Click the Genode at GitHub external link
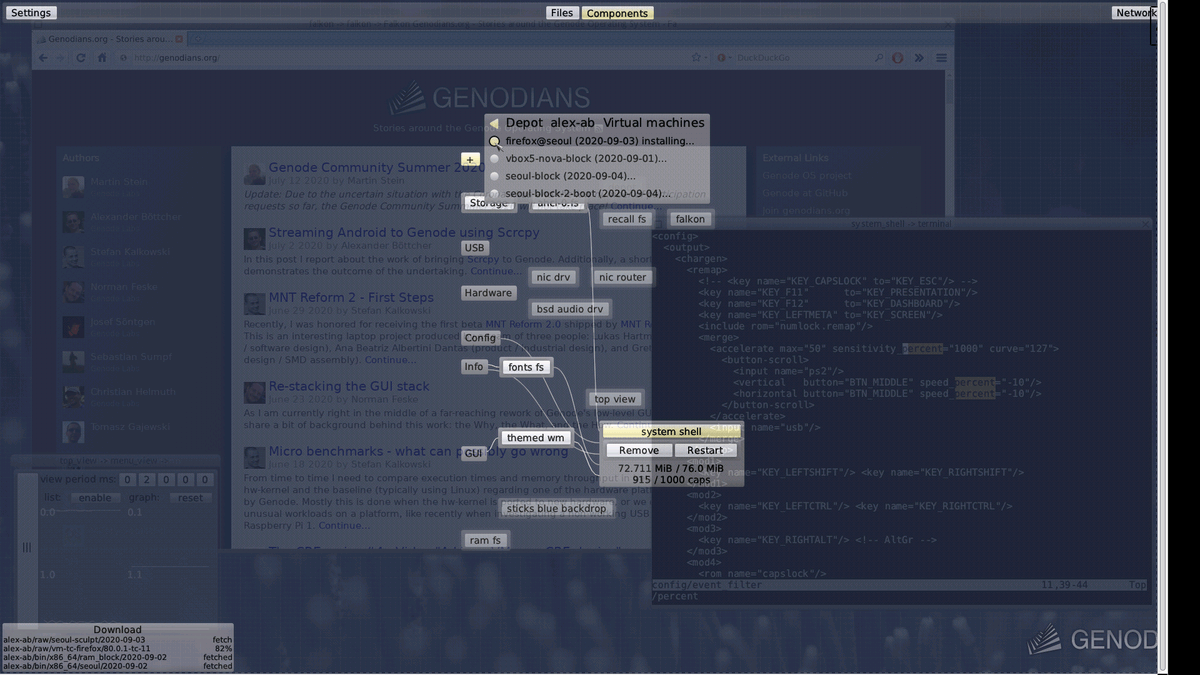The height and width of the screenshot is (675, 1200). pyautogui.click(x=806, y=193)
